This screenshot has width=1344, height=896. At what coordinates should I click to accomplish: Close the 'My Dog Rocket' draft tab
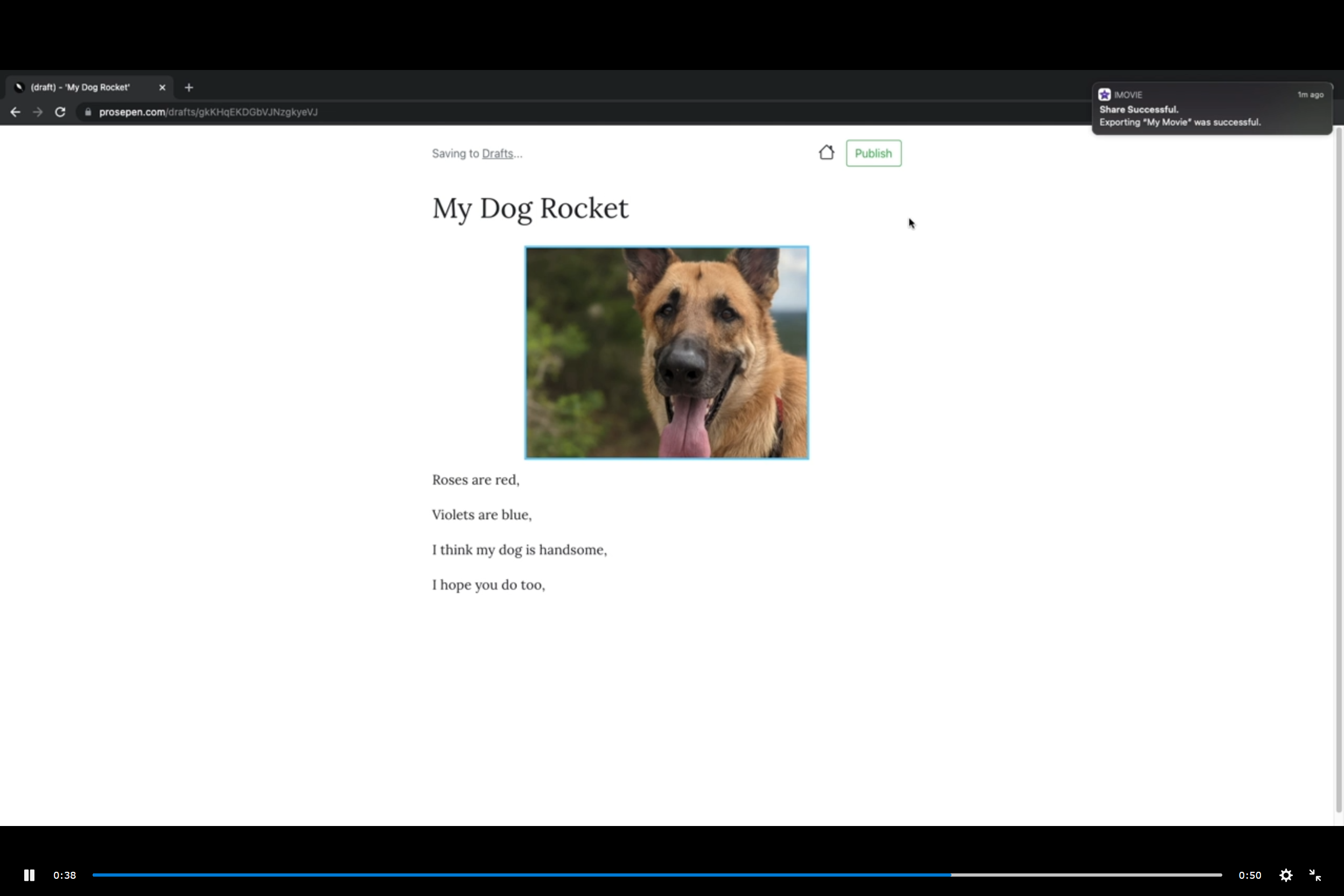[x=162, y=87]
